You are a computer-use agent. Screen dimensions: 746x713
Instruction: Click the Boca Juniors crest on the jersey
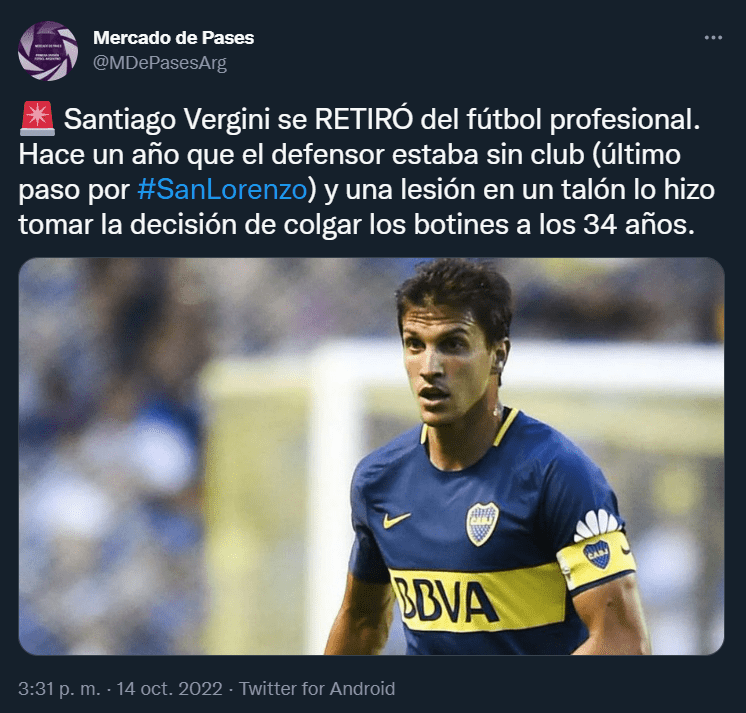482,524
